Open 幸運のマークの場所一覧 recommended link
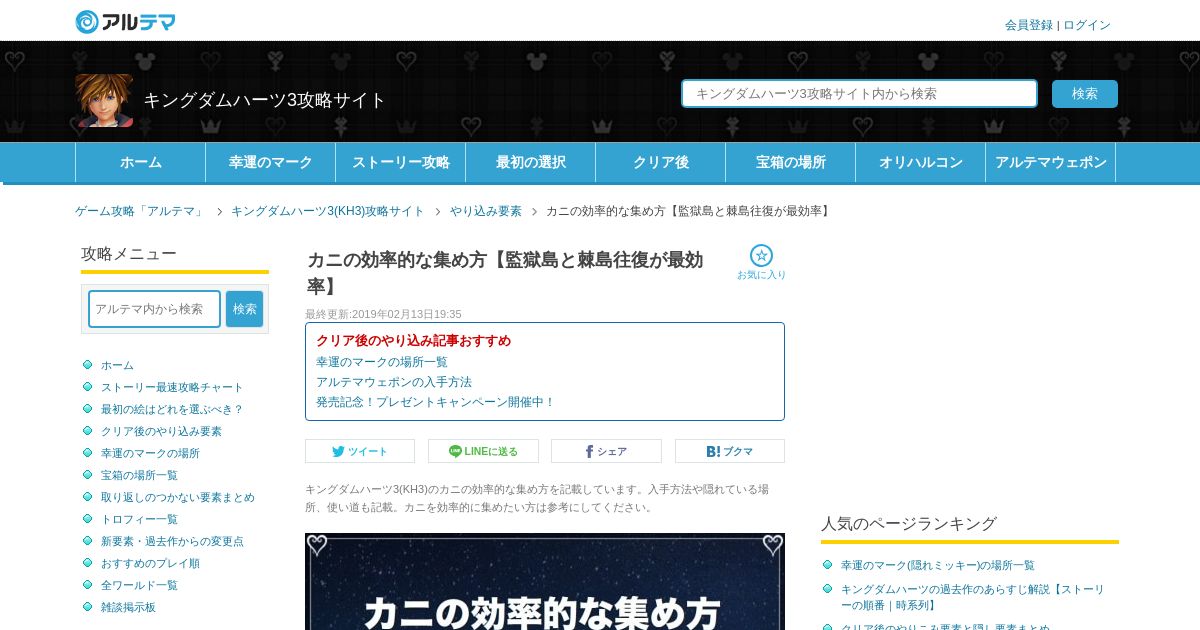This screenshot has width=1200, height=630. tap(382, 362)
